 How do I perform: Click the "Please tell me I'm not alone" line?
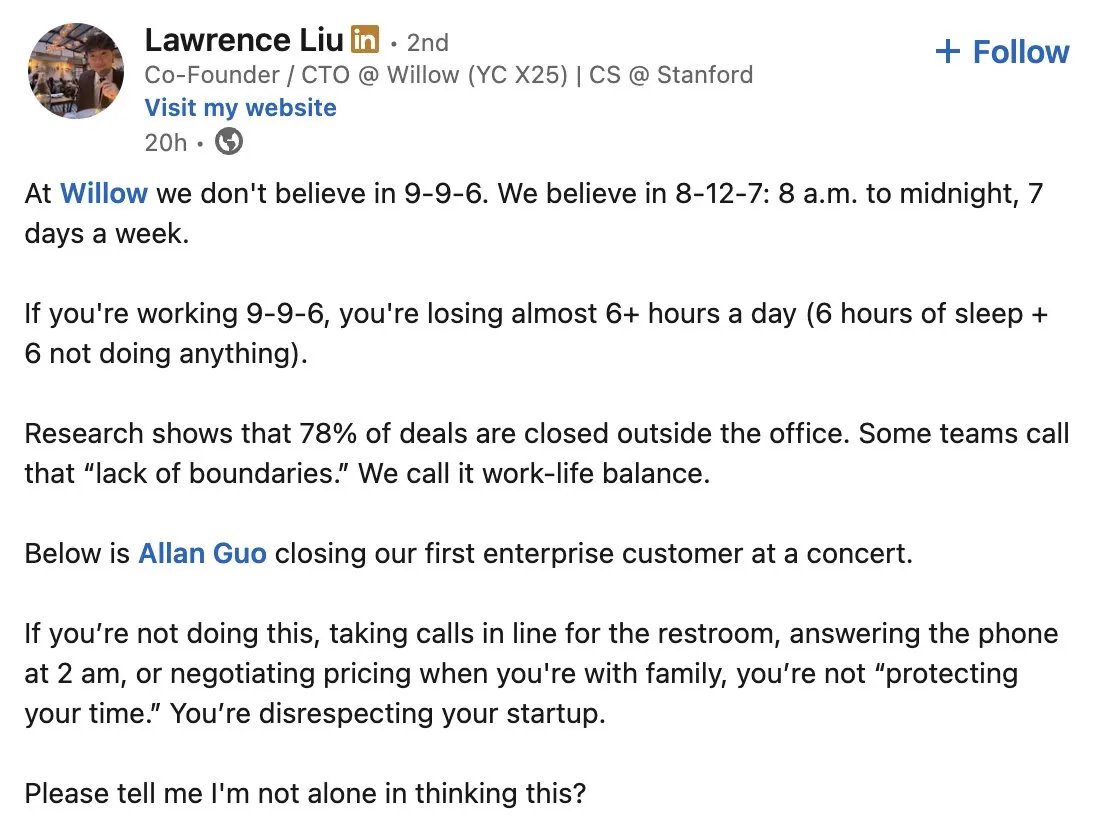(x=305, y=794)
